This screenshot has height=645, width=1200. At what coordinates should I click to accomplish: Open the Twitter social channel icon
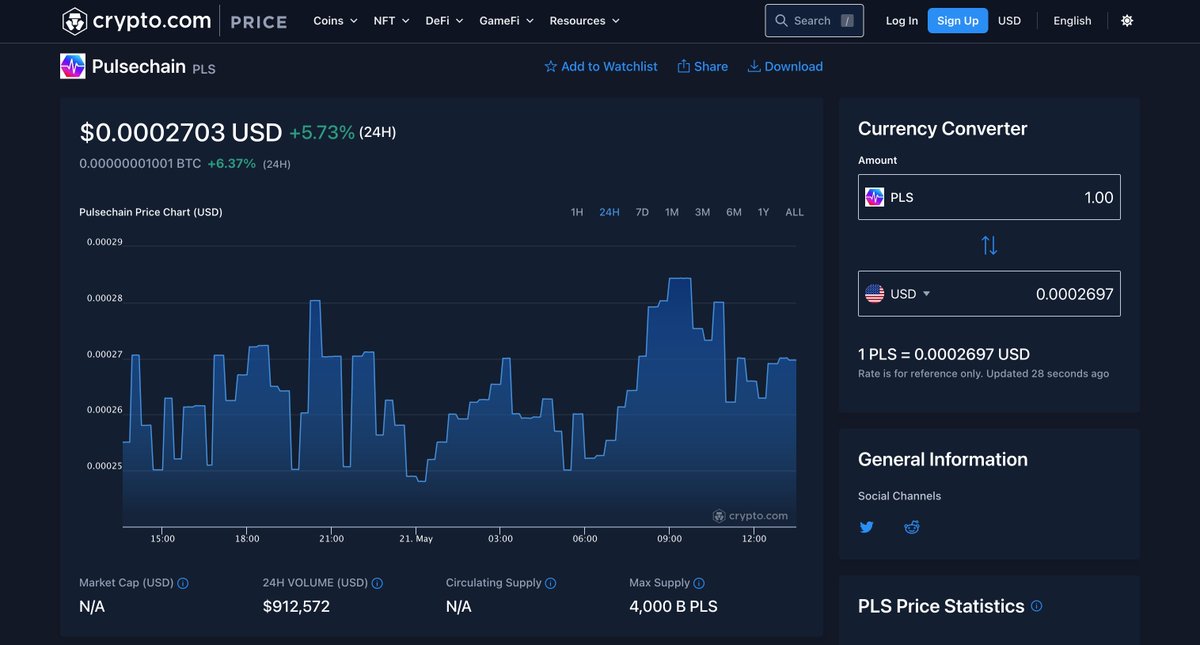[x=867, y=527]
